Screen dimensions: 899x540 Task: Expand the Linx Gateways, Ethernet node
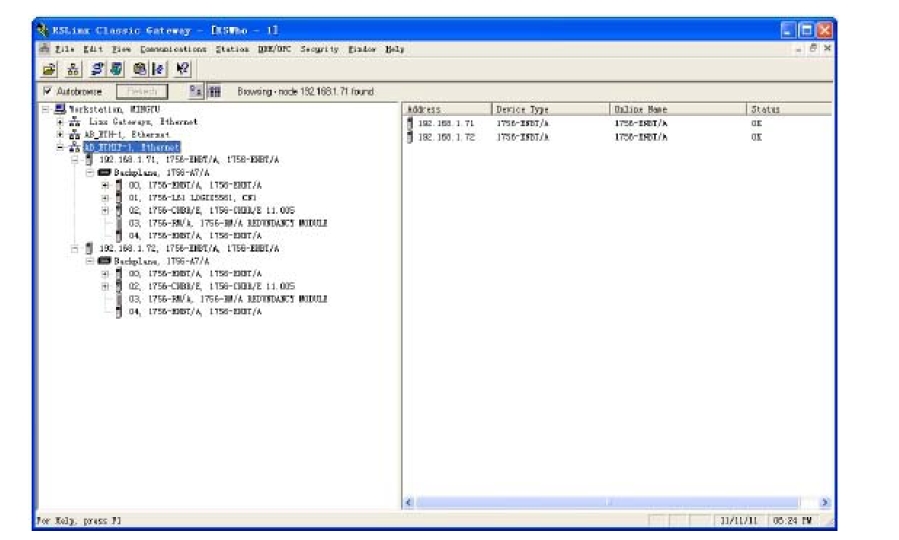click(61, 121)
